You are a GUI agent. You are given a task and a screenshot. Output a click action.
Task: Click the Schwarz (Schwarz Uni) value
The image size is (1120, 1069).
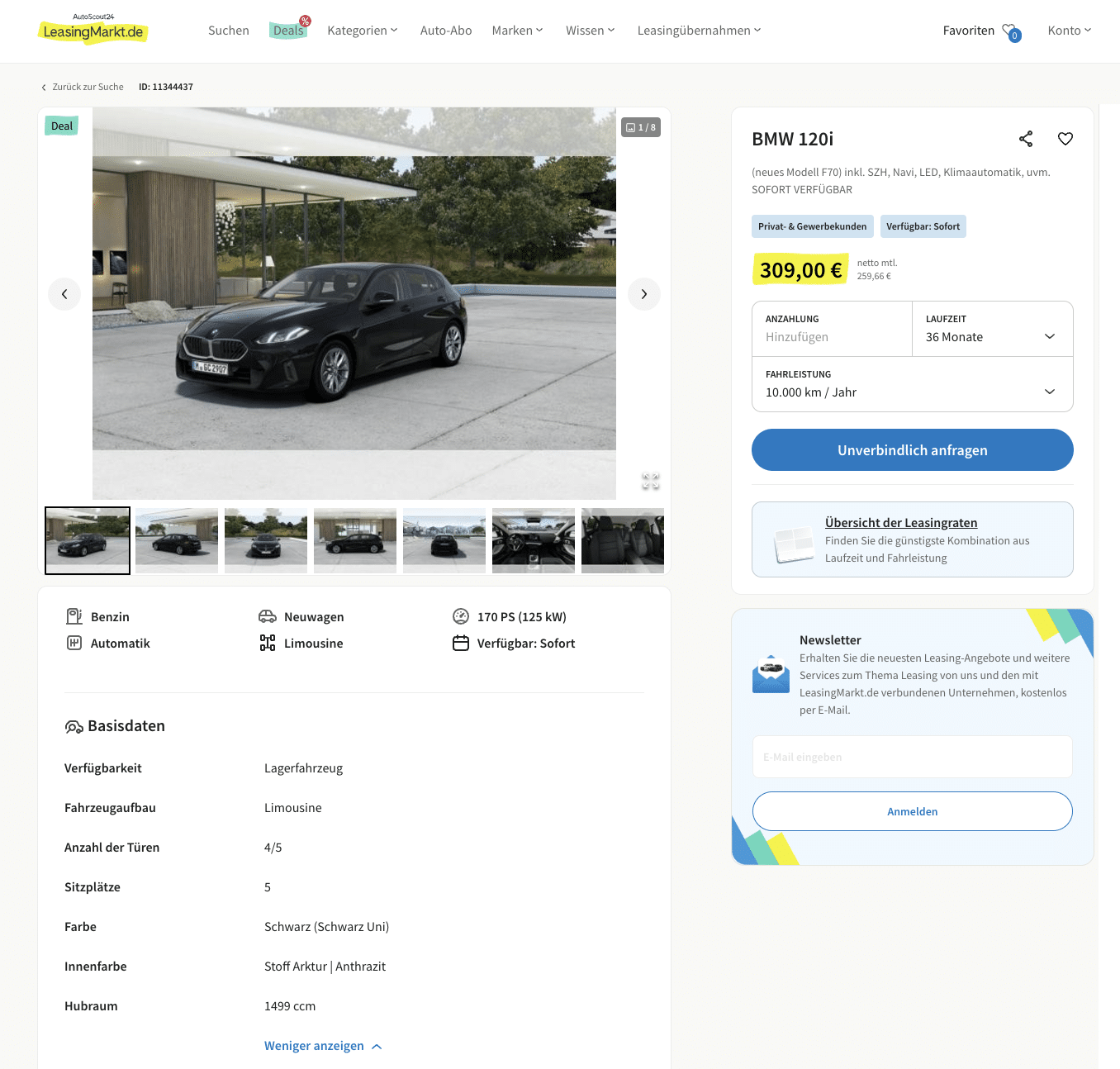click(x=326, y=927)
